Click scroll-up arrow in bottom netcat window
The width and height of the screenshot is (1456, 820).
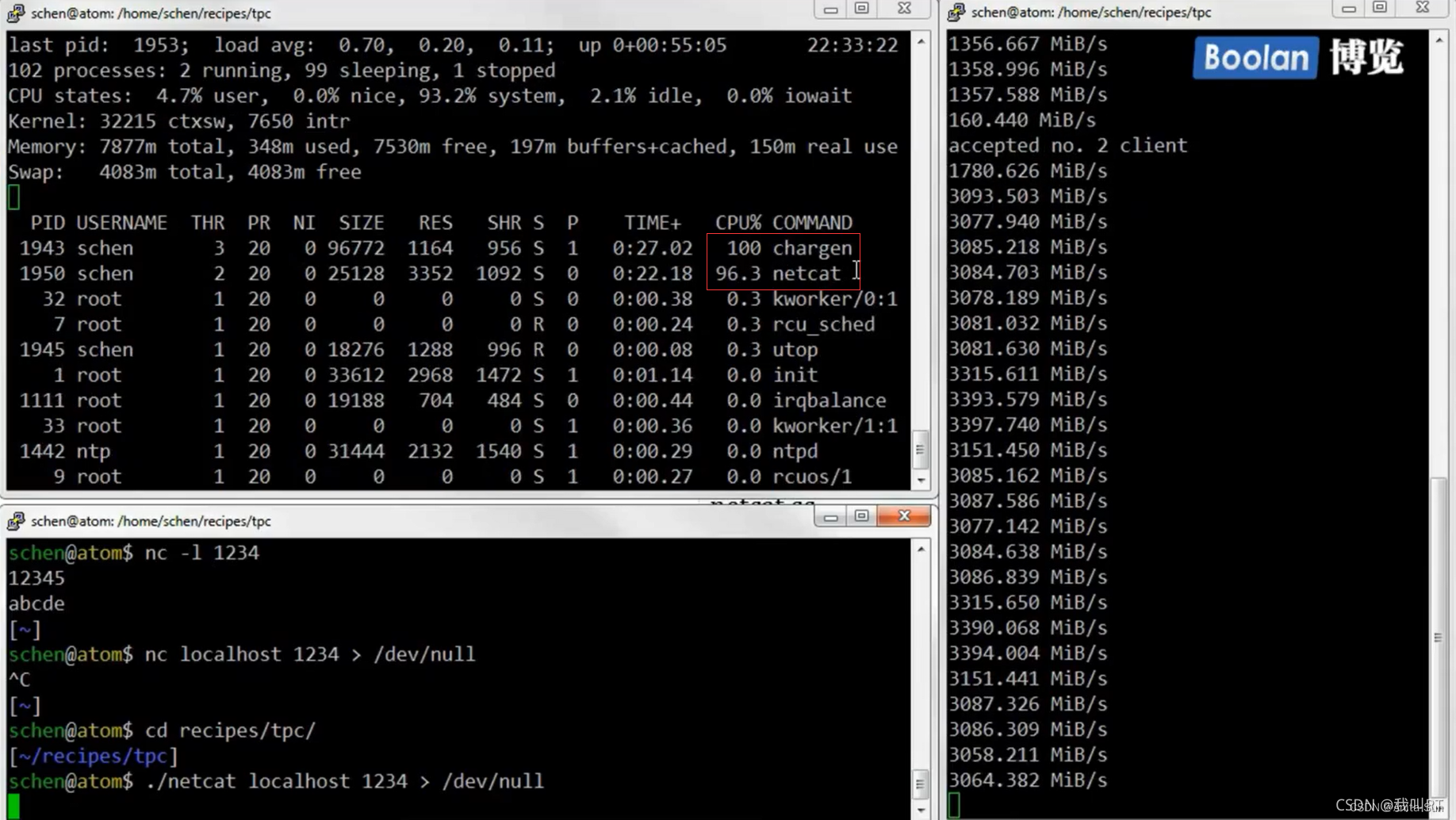(921, 548)
